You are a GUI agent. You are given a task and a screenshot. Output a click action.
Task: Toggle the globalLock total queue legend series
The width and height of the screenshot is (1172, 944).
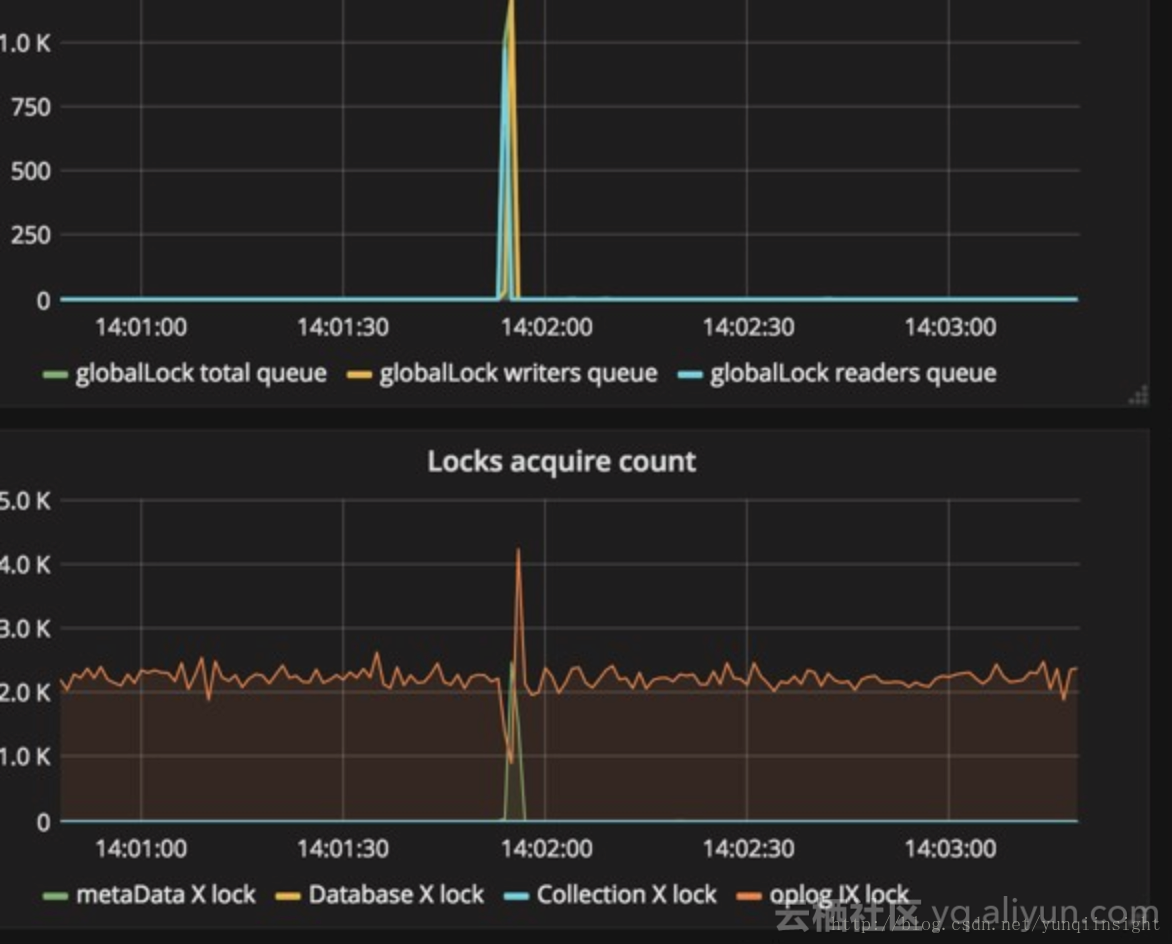[x=201, y=373]
